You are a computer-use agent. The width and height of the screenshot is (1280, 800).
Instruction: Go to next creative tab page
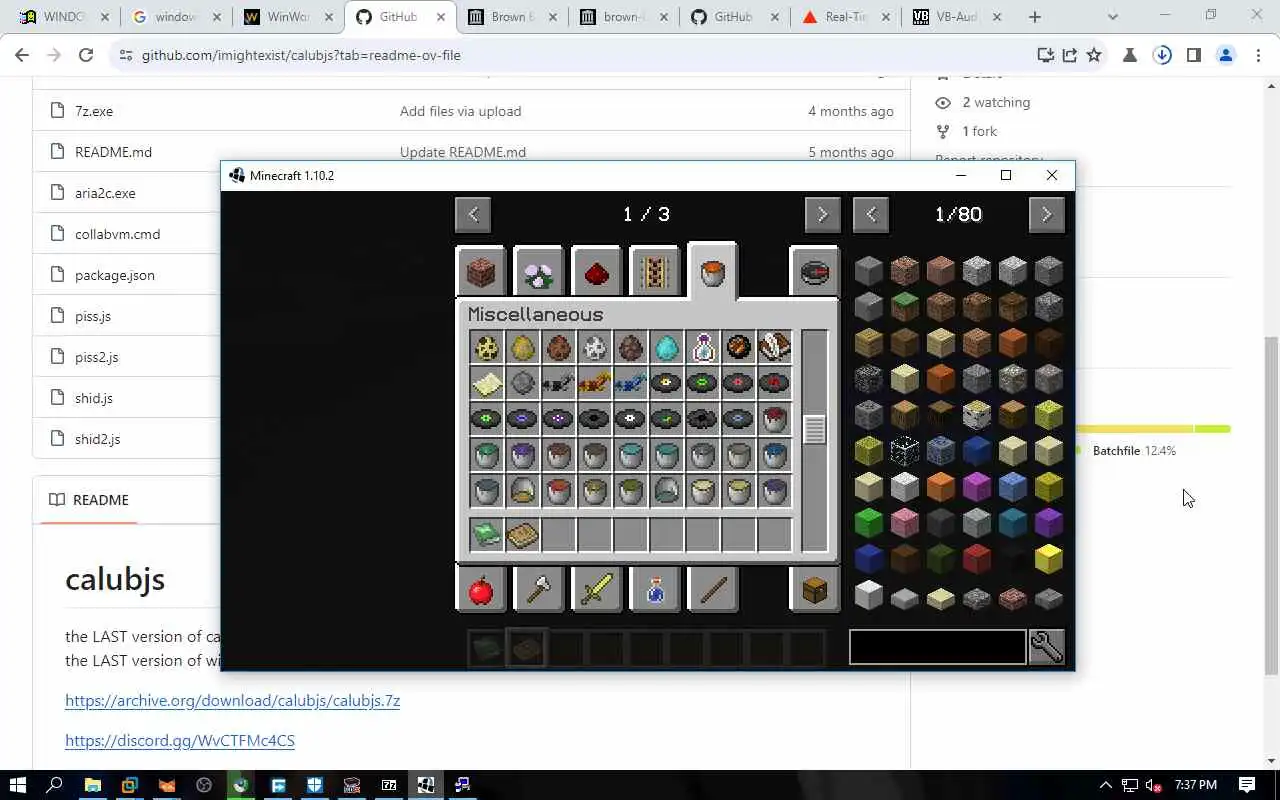pyautogui.click(x=822, y=214)
